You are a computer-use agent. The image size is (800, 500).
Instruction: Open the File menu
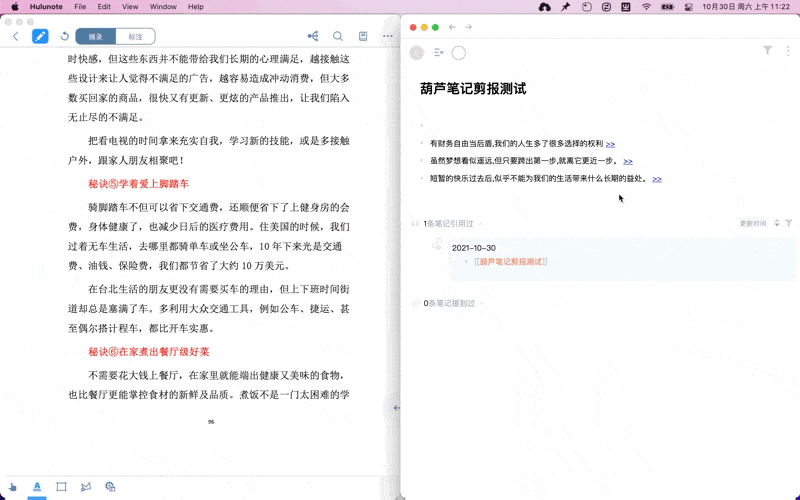tap(80, 7)
